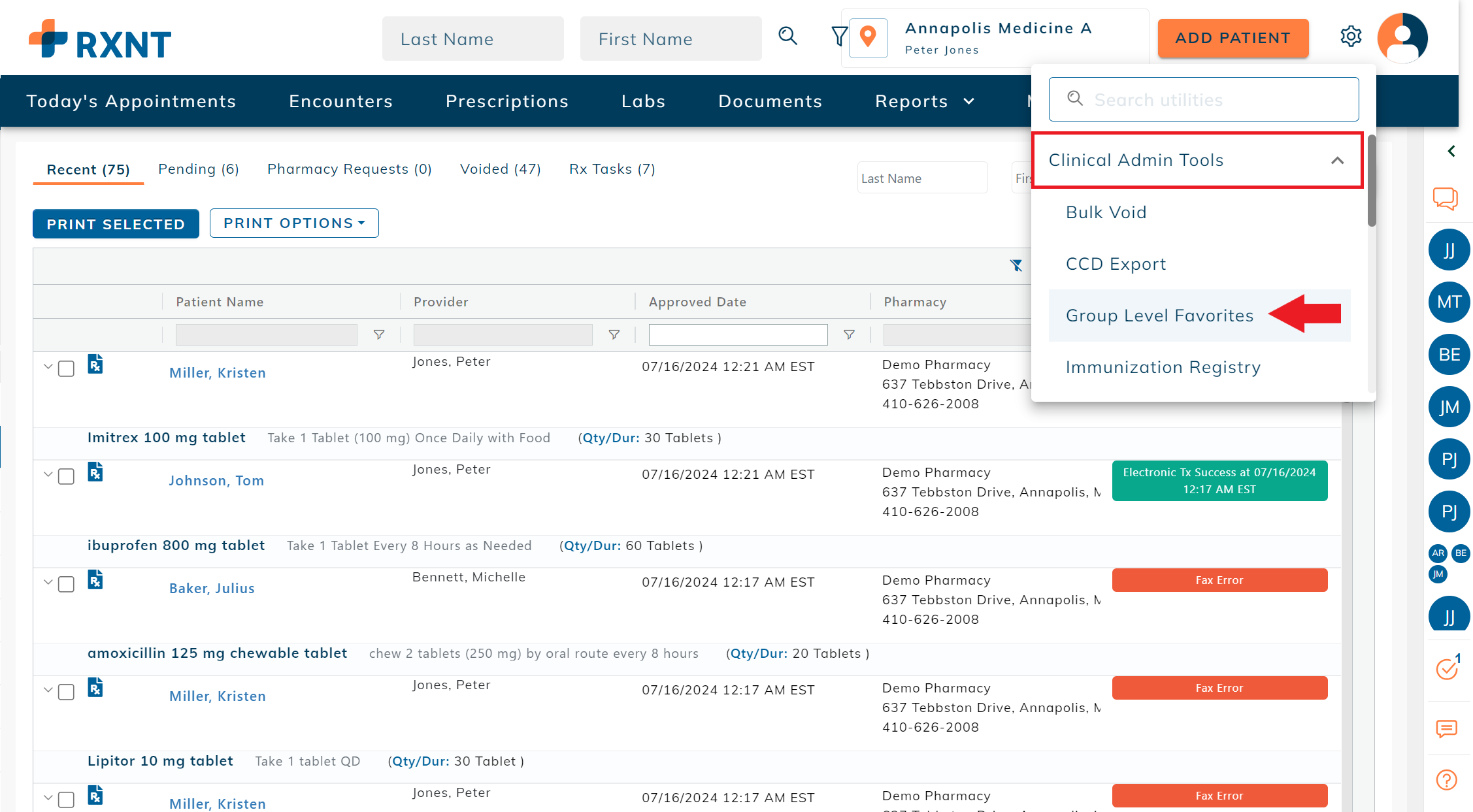The width and height of the screenshot is (1473, 812).
Task: Click the ADD PATIENT button
Action: [x=1233, y=38]
